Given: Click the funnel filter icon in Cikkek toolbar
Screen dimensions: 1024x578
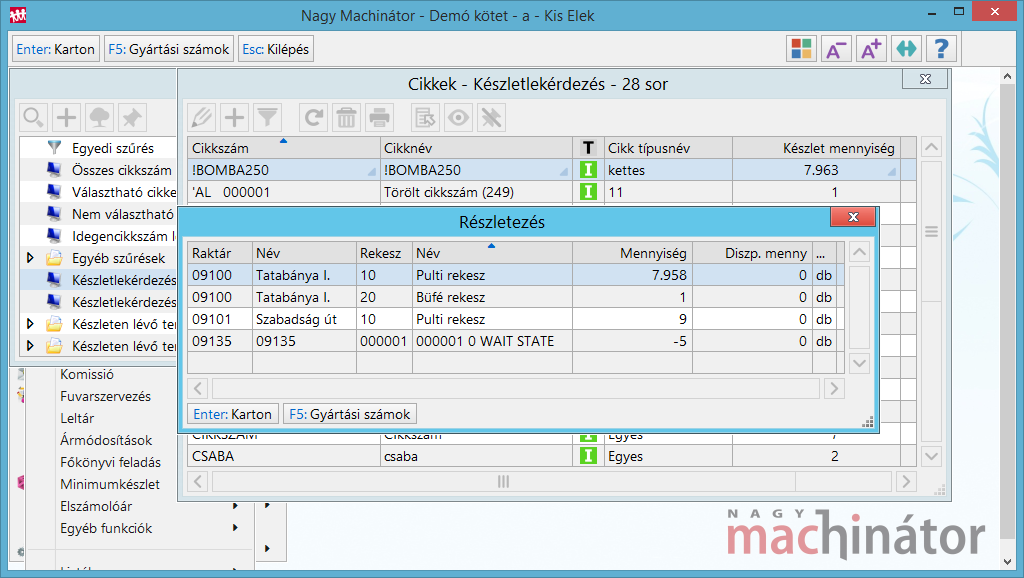Looking at the screenshot, I should (267, 118).
